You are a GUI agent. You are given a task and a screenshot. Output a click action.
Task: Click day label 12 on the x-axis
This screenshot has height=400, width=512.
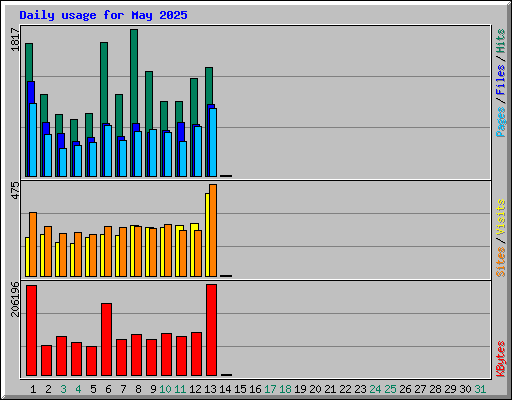pos(195,389)
